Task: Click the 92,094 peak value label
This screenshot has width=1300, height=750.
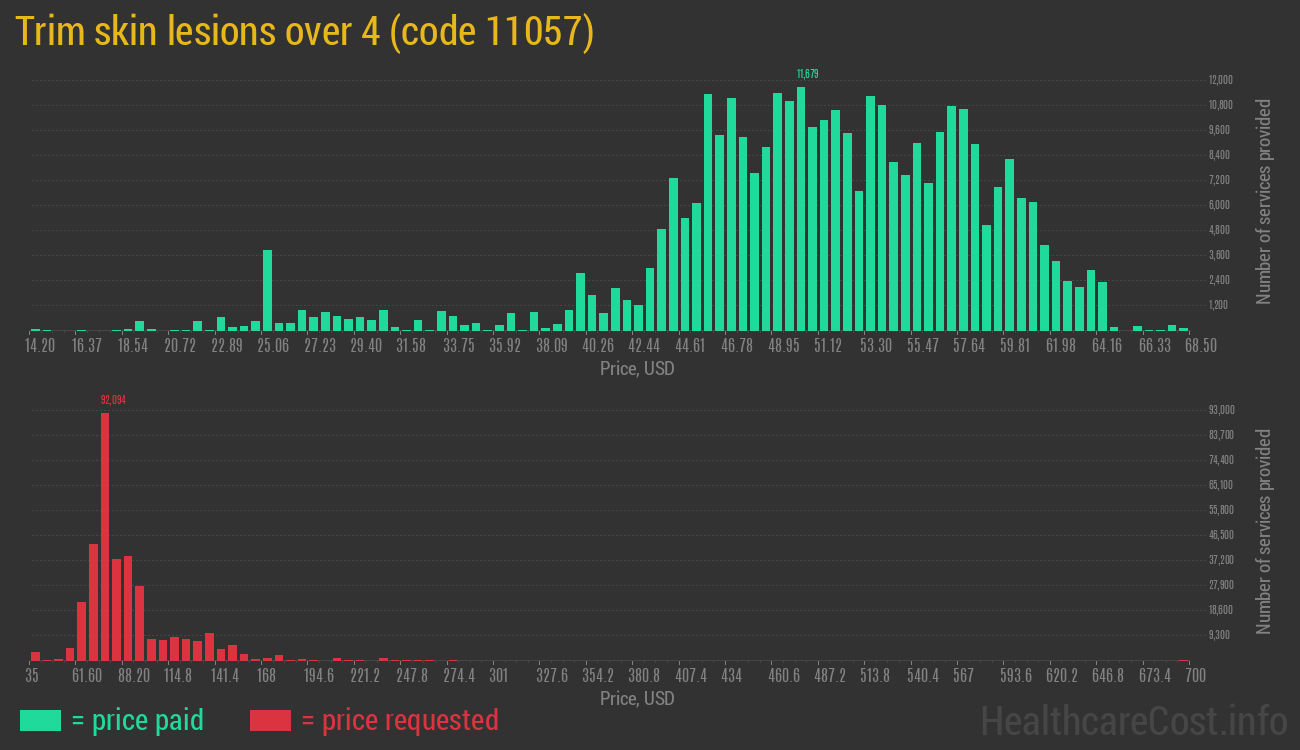Action: click(113, 400)
